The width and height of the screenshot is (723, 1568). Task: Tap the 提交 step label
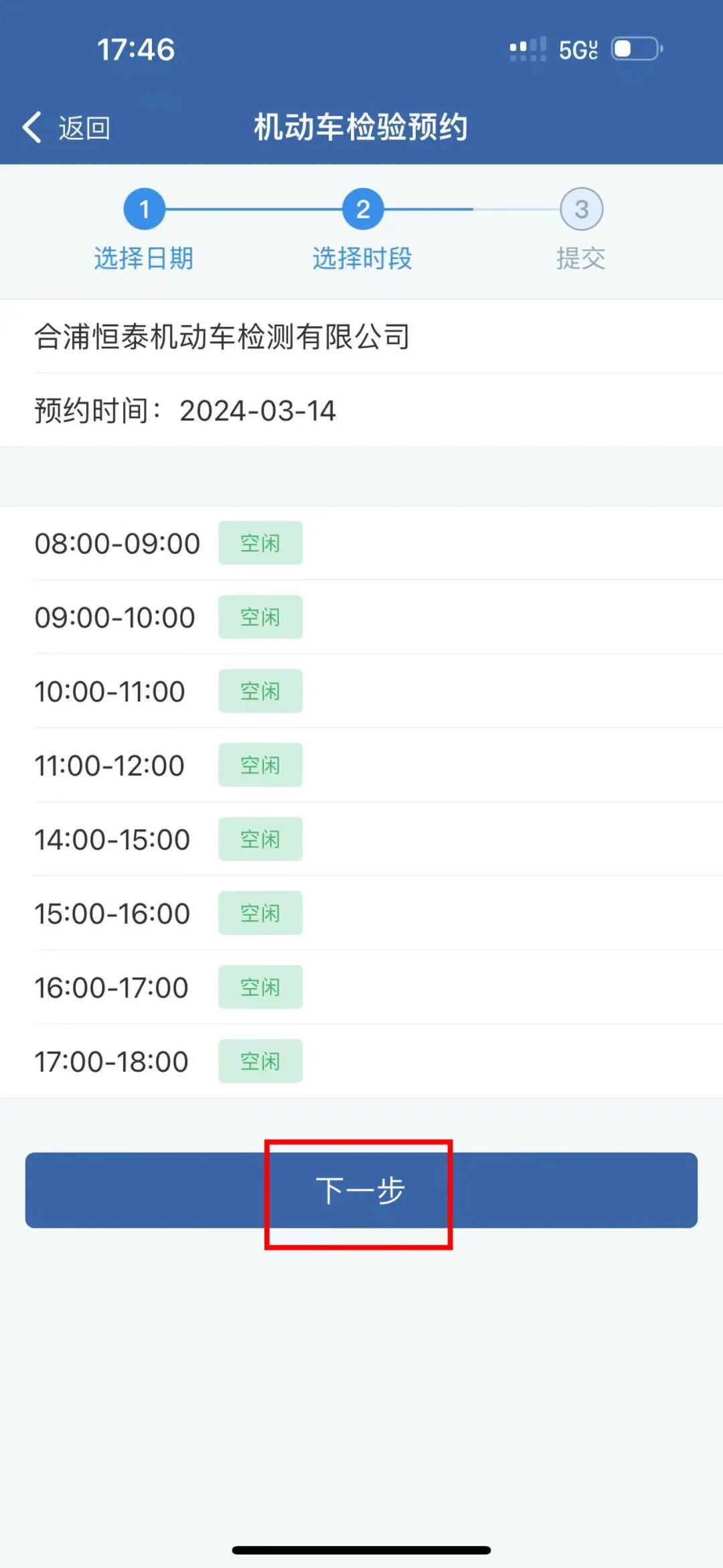click(581, 258)
